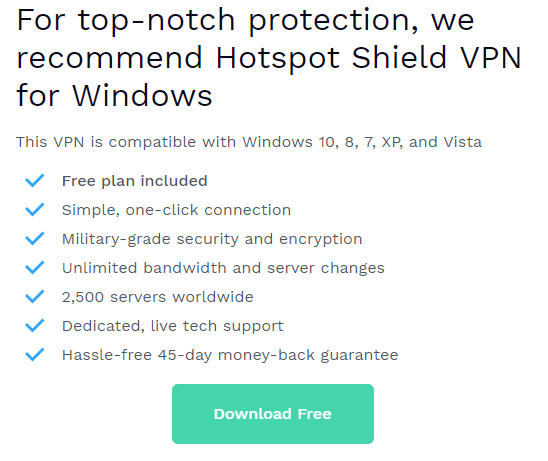Click the words 'for Windows' in heading
Viewport: 548px width, 461px height.
(x=114, y=95)
